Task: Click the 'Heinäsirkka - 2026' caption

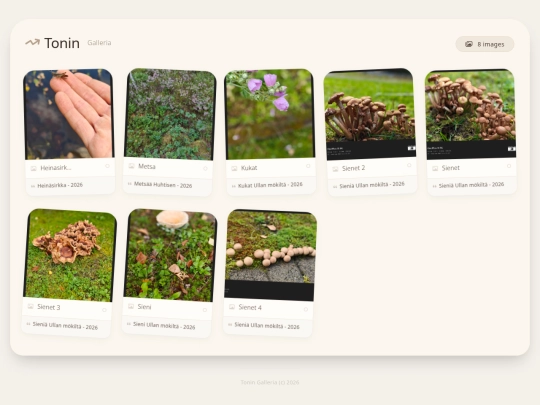Action: (60, 185)
